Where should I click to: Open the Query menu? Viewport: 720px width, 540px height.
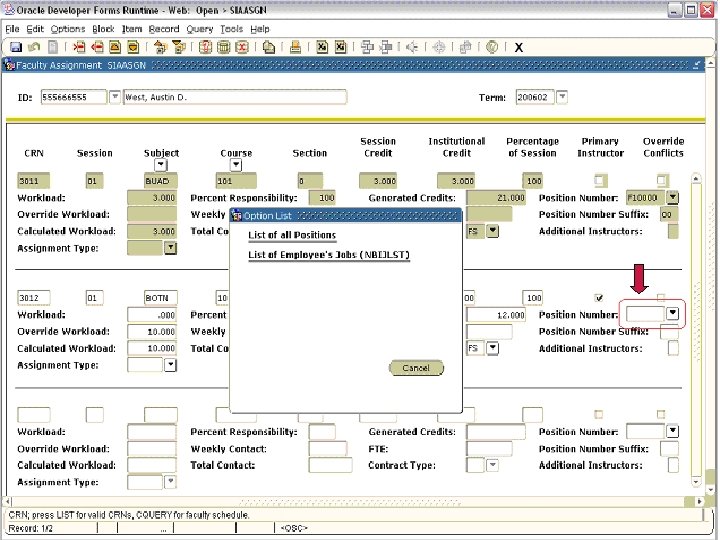click(x=197, y=29)
